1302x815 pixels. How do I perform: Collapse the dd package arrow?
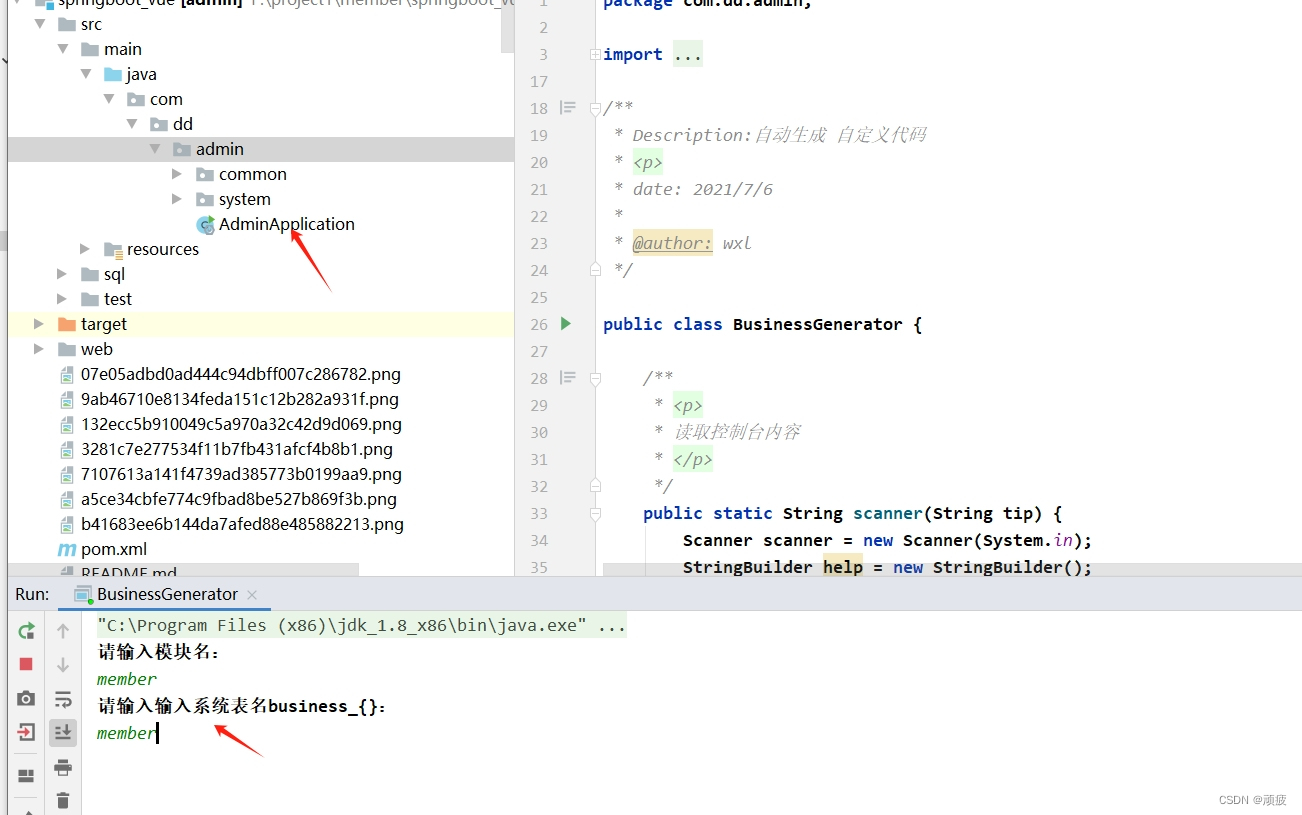132,124
